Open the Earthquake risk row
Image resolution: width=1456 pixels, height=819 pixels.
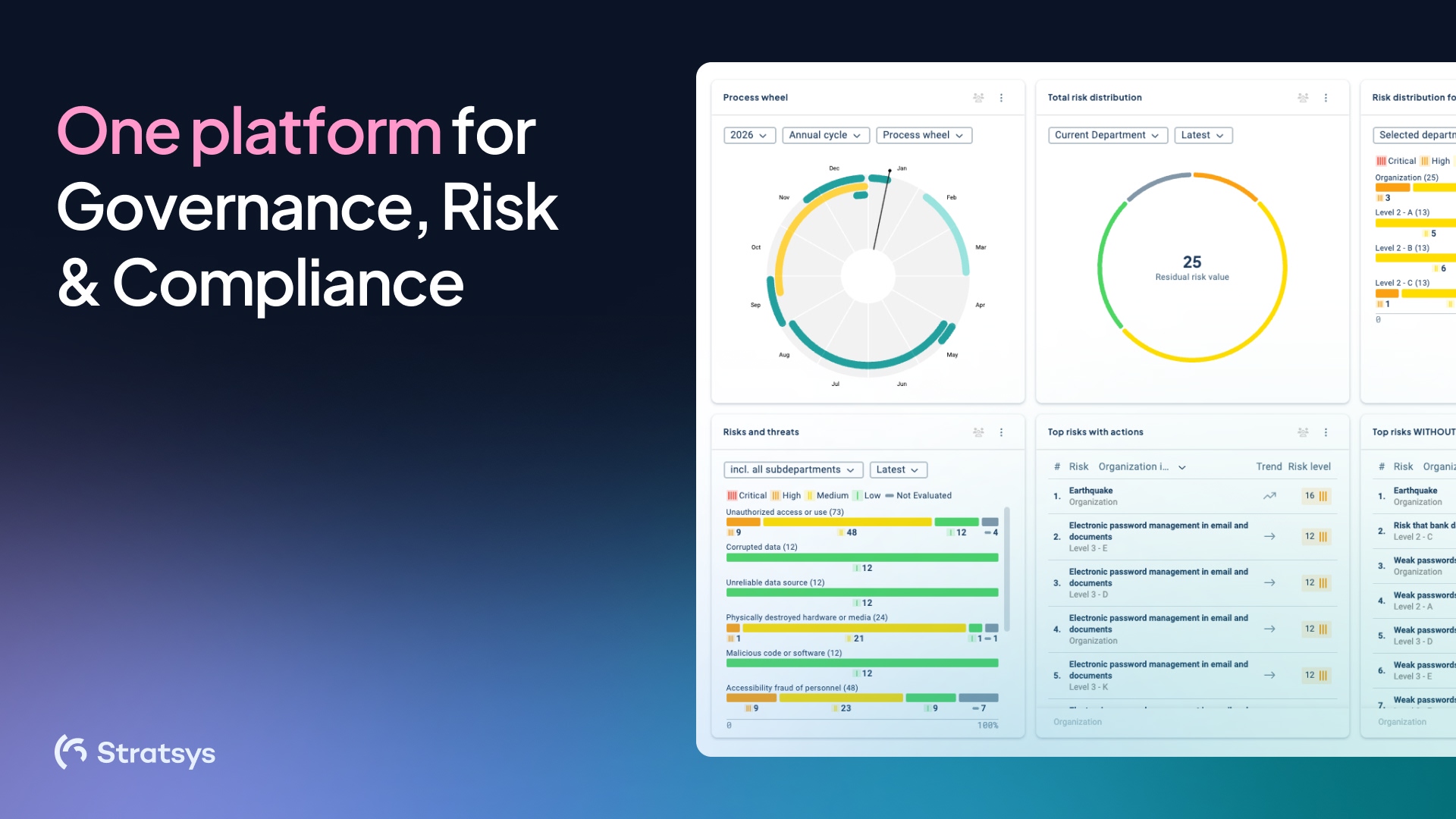[x=1192, y=496]
